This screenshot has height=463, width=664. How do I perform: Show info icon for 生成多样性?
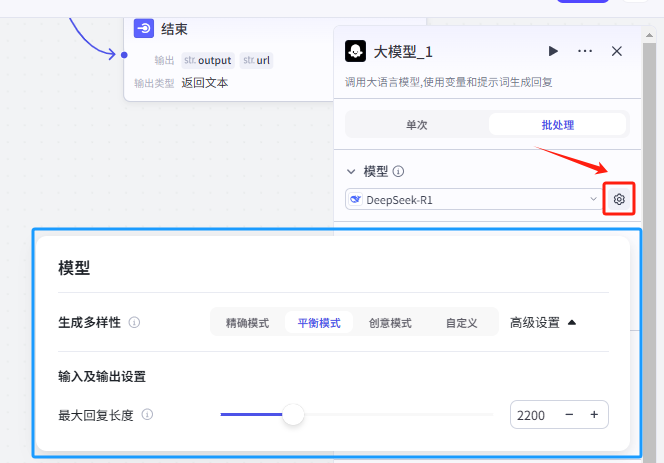[134, 323]
